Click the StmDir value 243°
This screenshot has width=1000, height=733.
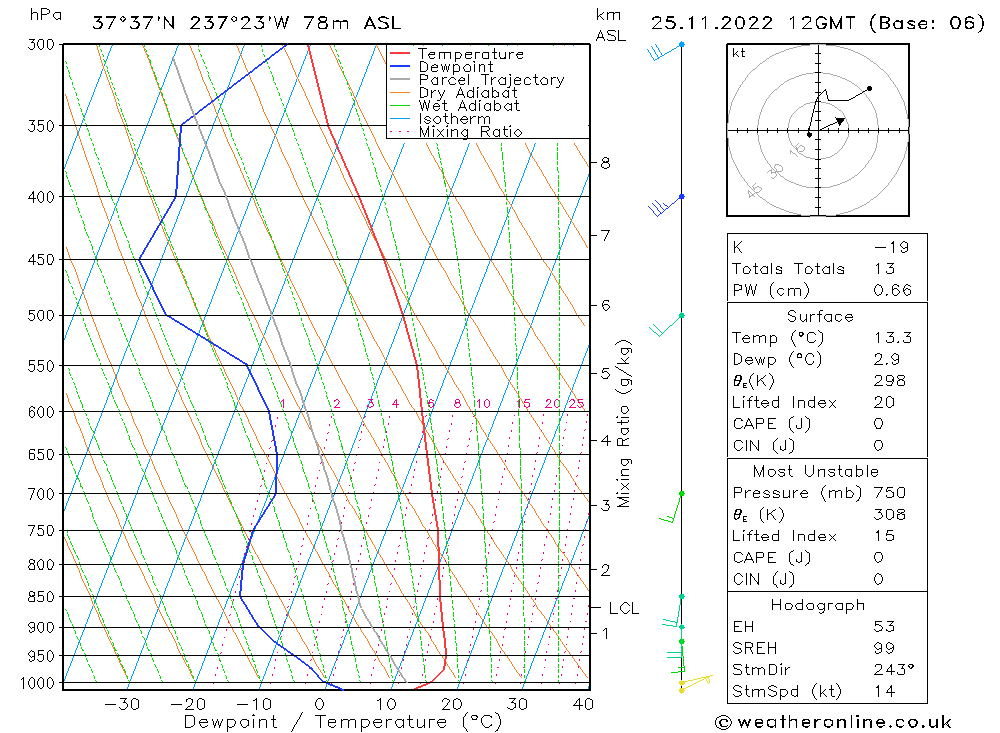tap(893, 670)
